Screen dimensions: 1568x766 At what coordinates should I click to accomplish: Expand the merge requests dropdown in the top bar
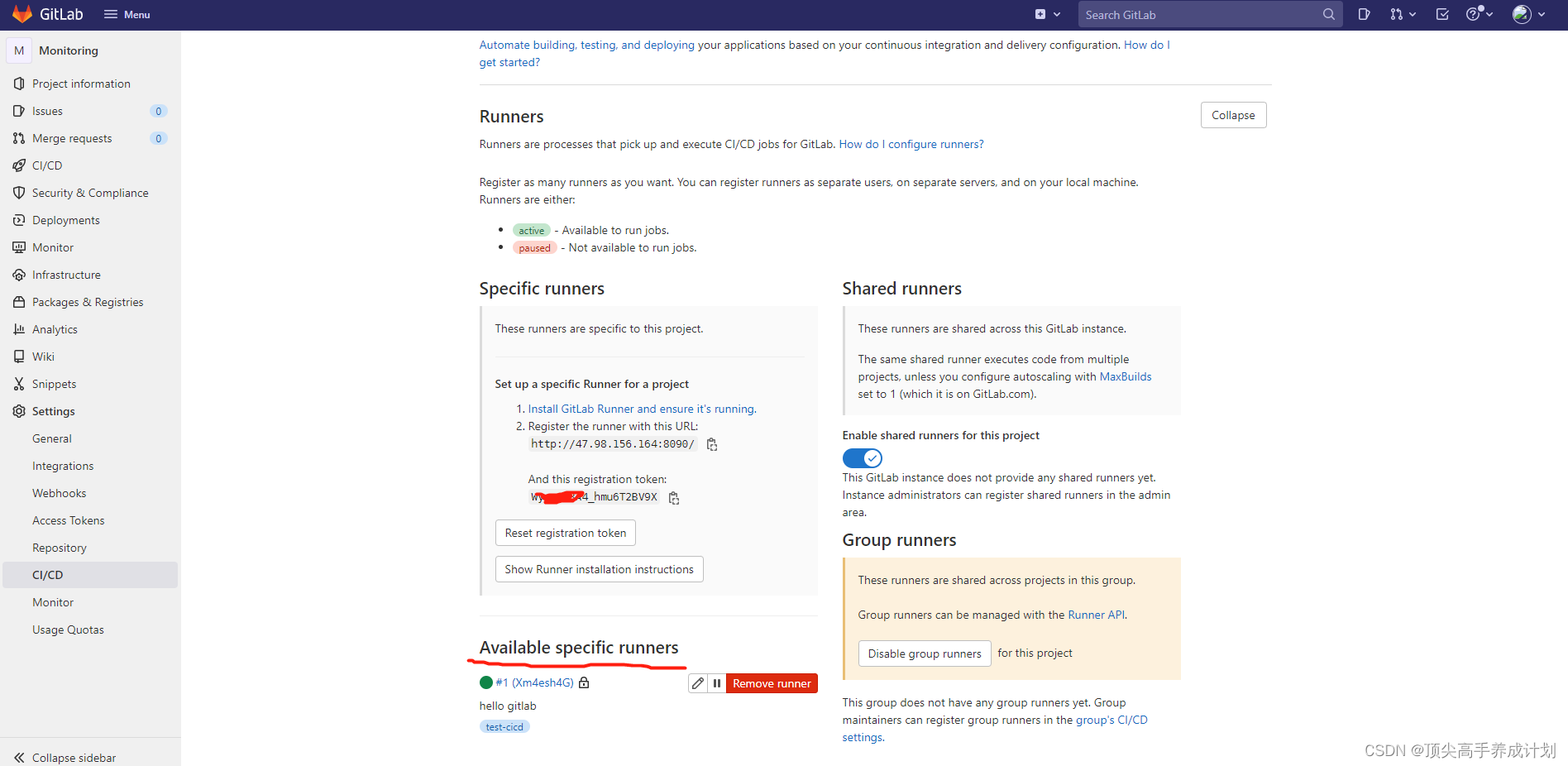pos(1403,14)
